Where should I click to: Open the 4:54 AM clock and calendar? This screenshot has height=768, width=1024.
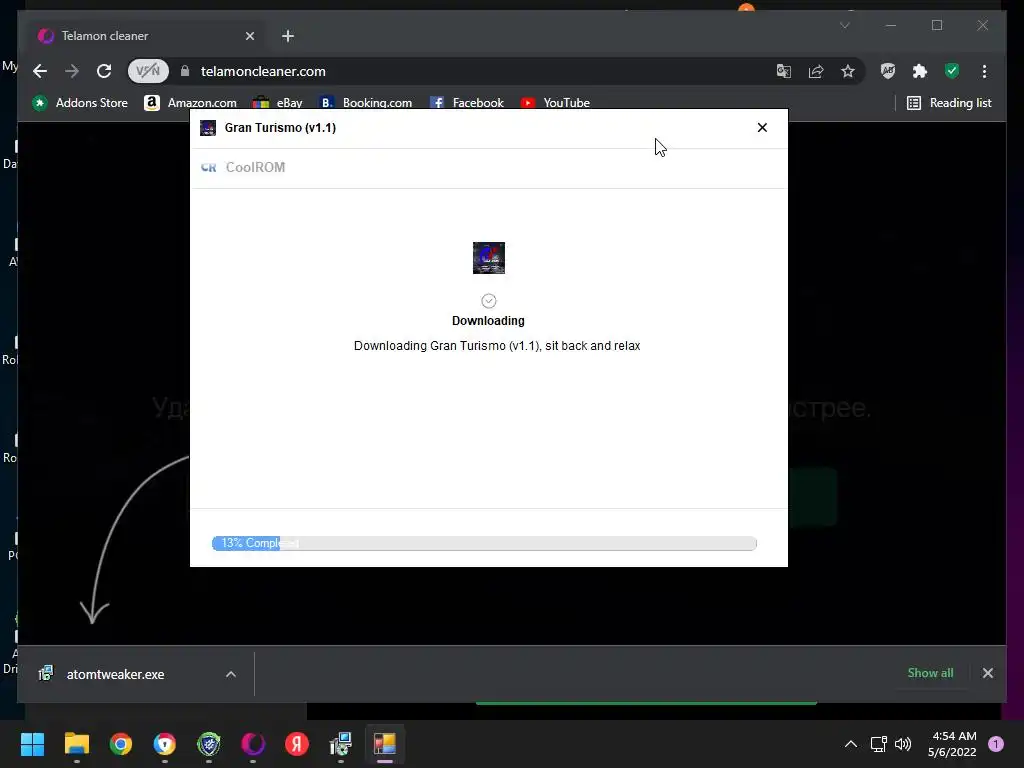[x=952, y=744]
